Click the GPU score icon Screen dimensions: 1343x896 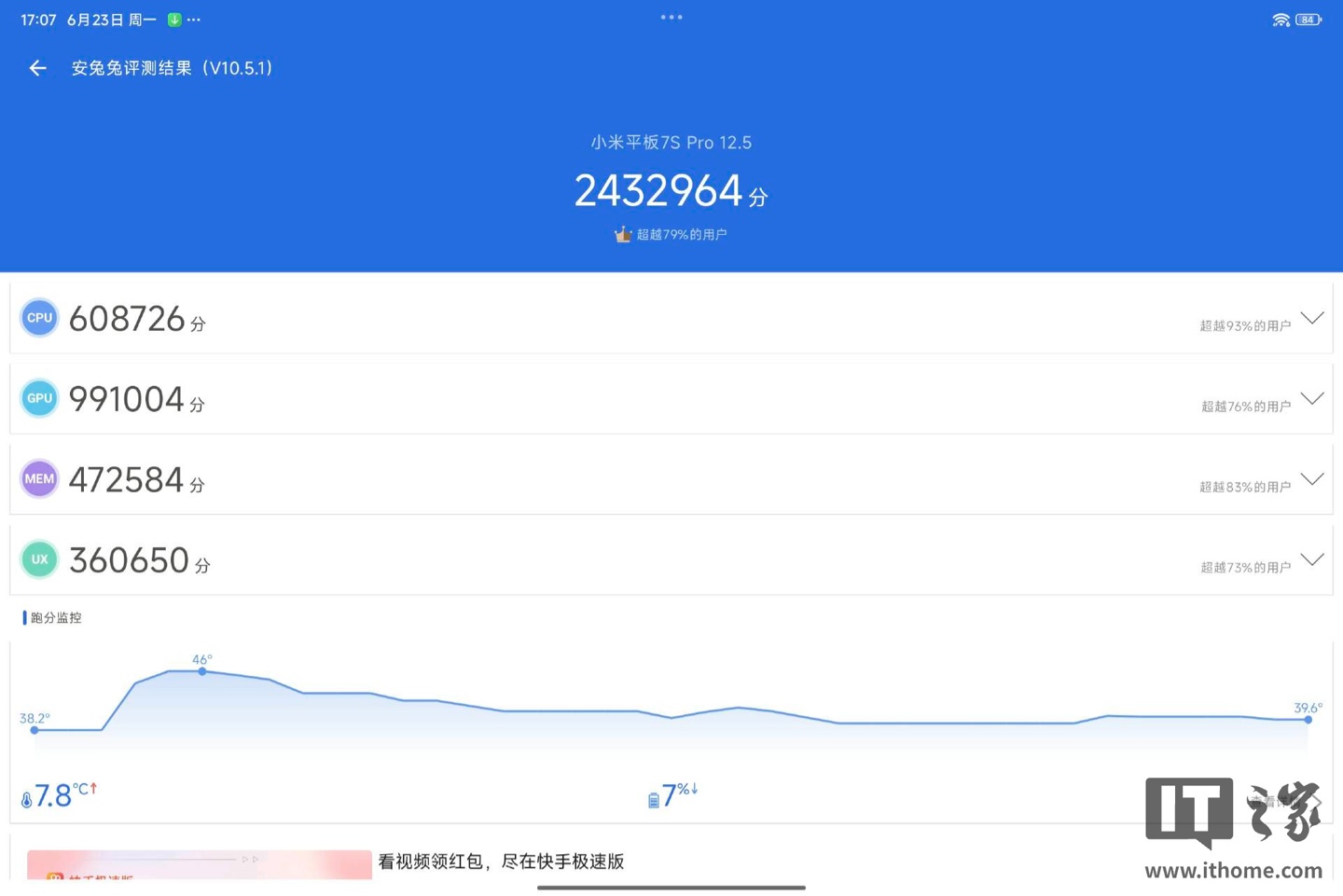[x=39, y=398]
